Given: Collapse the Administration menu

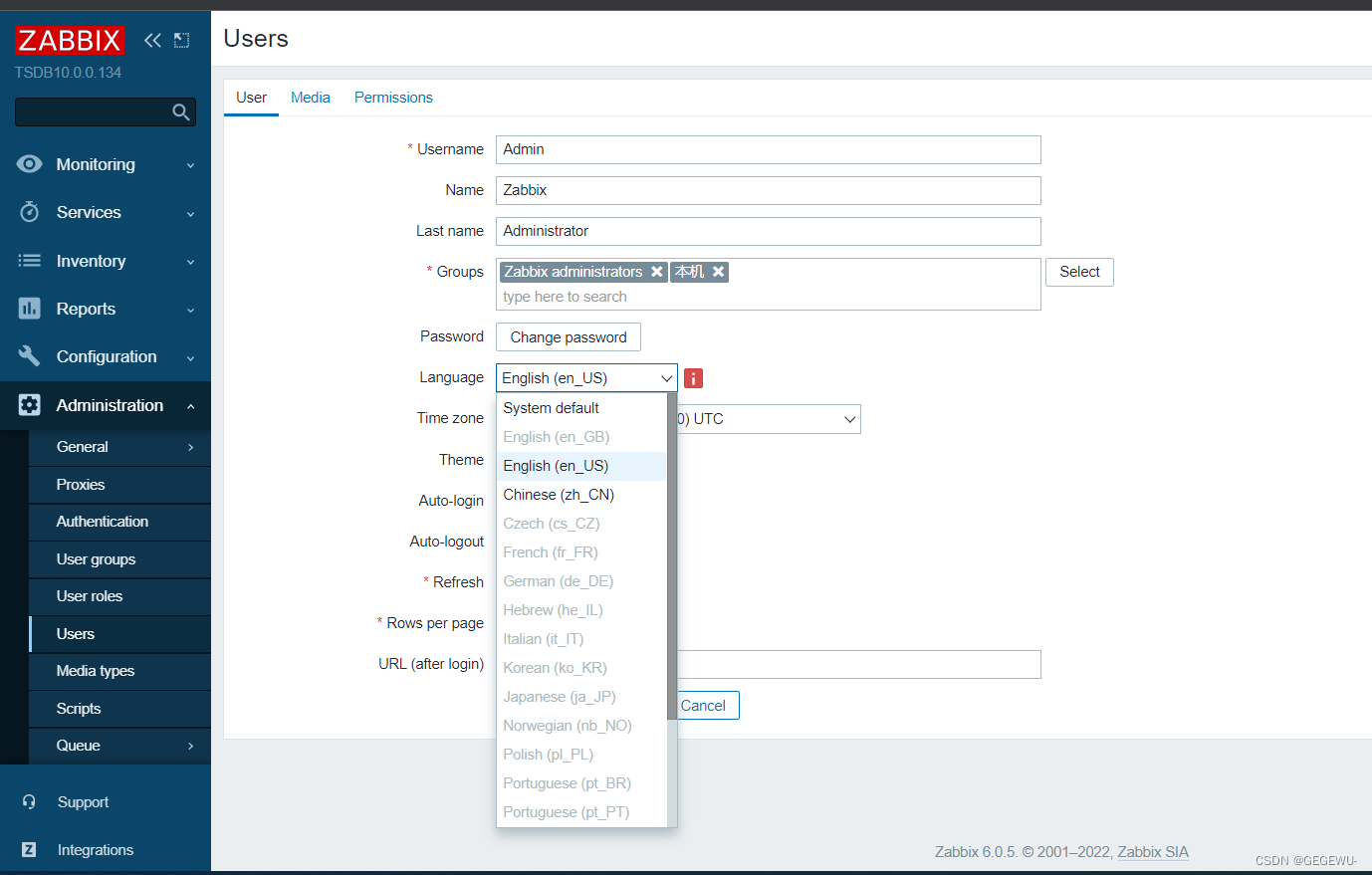Looking at the screenshot, I should pos(106,405).
